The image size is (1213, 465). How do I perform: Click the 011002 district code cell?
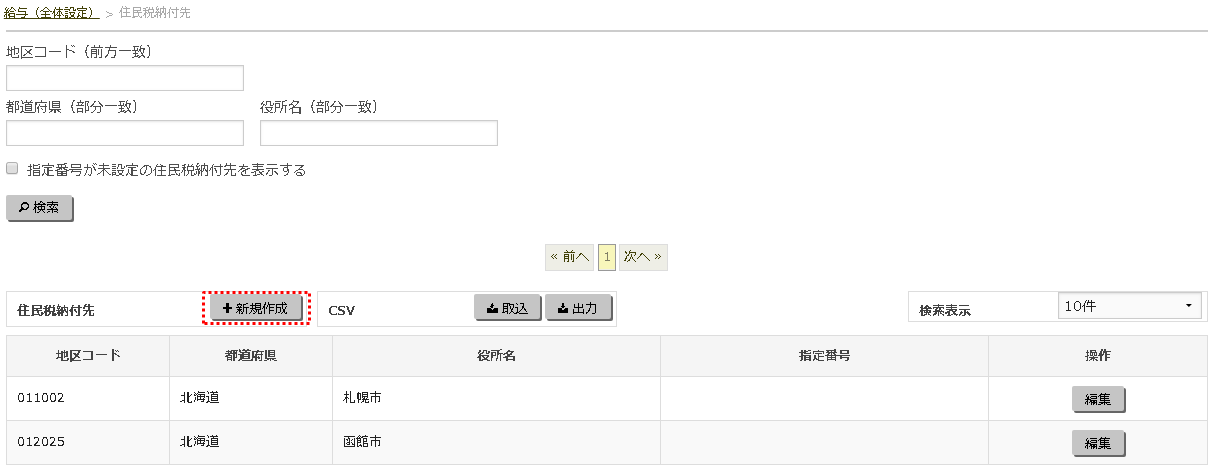[41, 398]
